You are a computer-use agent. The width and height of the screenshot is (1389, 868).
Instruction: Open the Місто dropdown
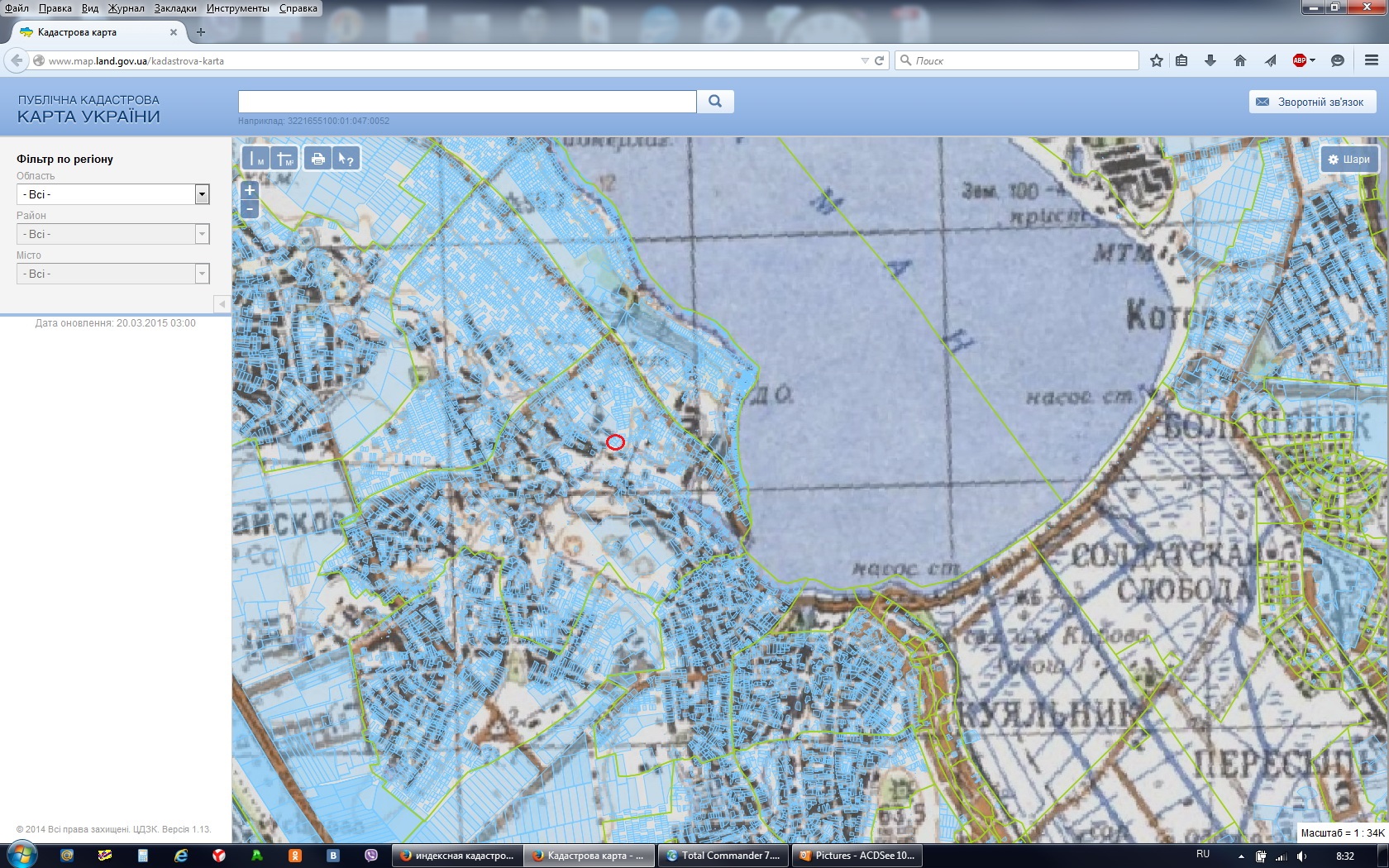(112, 274)
